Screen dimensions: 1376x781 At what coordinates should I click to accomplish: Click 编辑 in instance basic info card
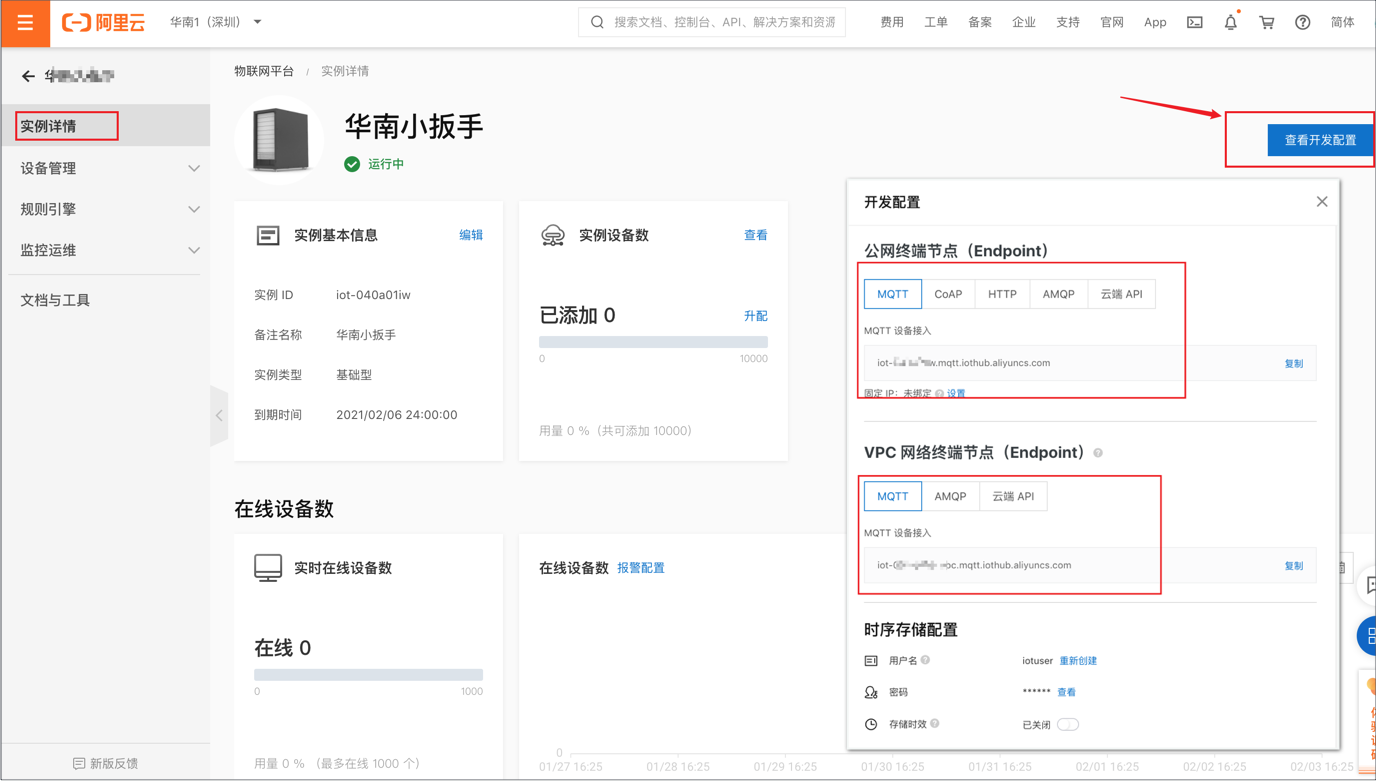pos(471,235)
